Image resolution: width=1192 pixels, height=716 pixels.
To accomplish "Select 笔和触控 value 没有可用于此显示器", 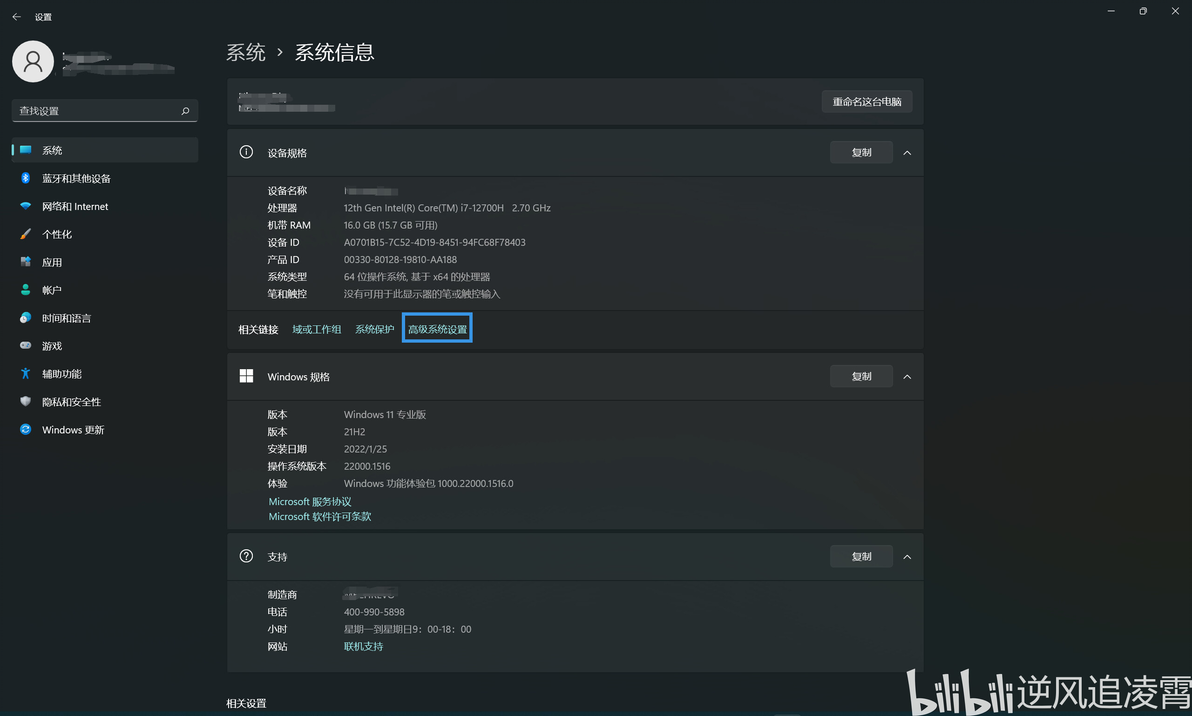I will [421, 294].
